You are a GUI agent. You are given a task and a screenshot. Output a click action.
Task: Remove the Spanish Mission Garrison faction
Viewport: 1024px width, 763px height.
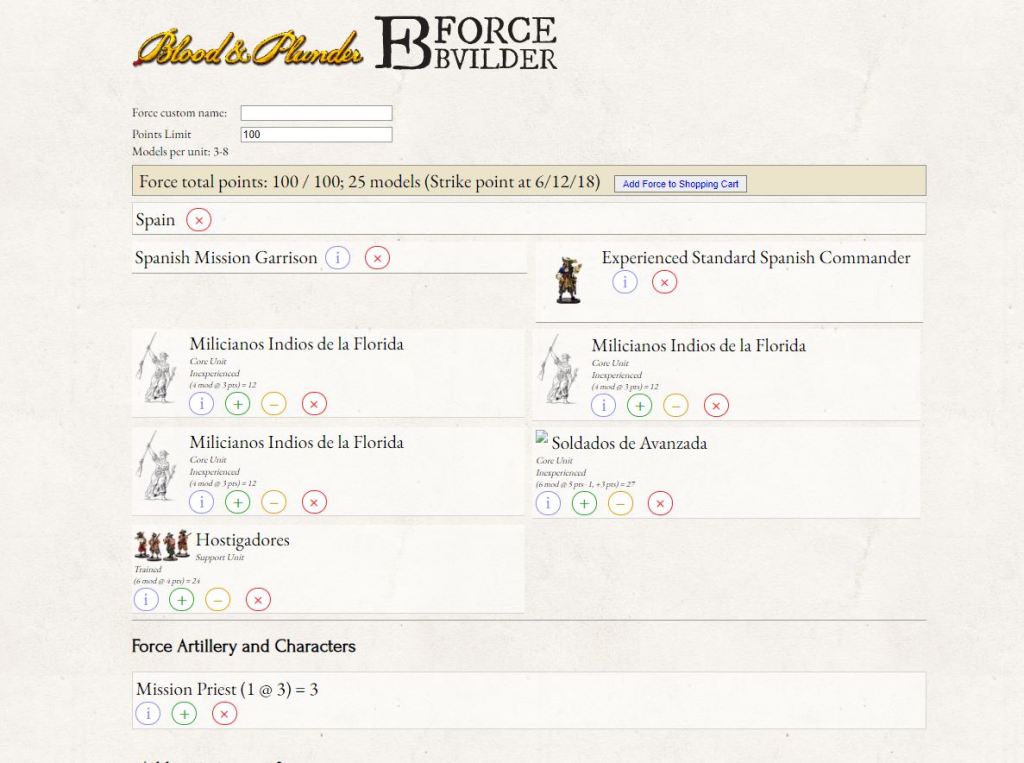pos(377,258)
